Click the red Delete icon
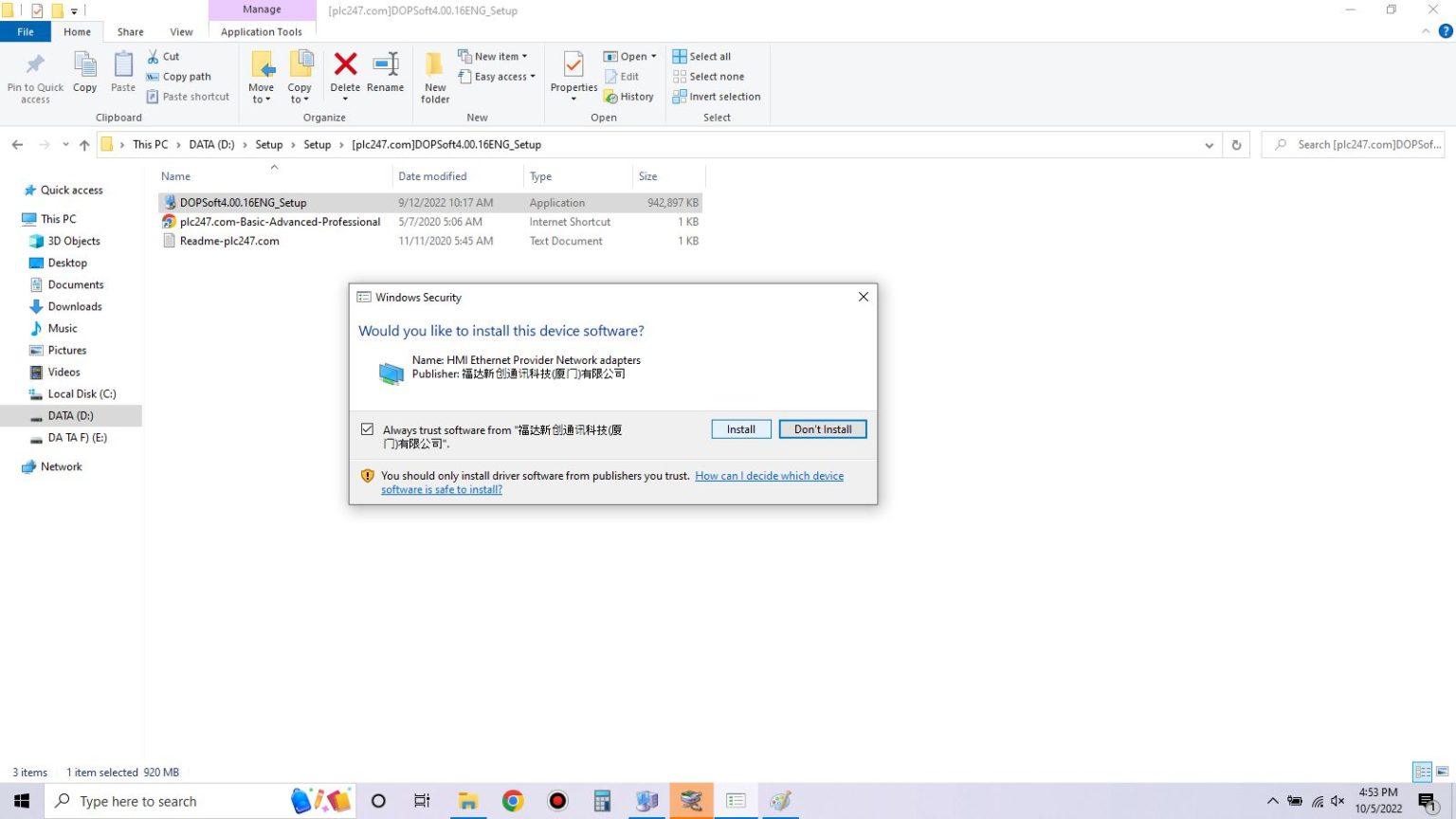Screen dimensions: 1456x819 tap(346, 64)
